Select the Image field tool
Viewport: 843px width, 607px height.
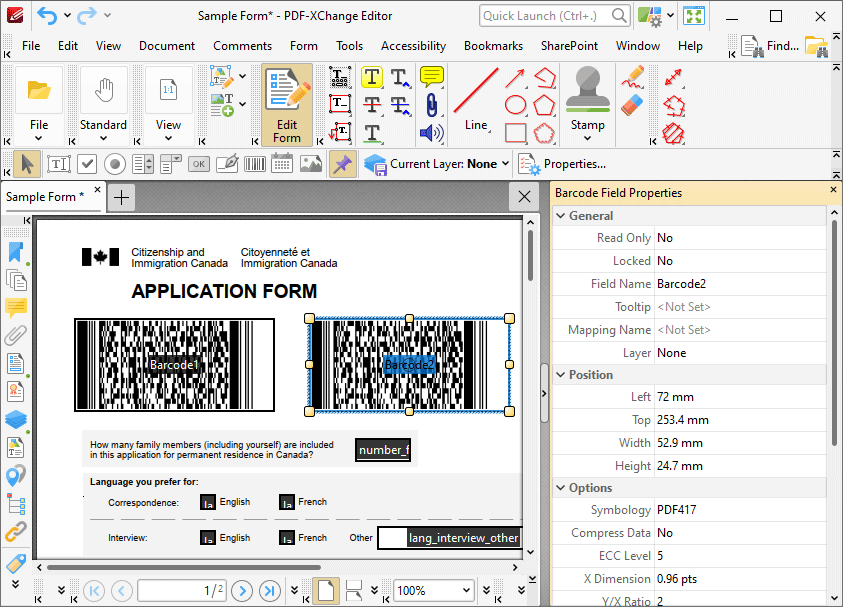pyautogui.click(x=311, y=164)
